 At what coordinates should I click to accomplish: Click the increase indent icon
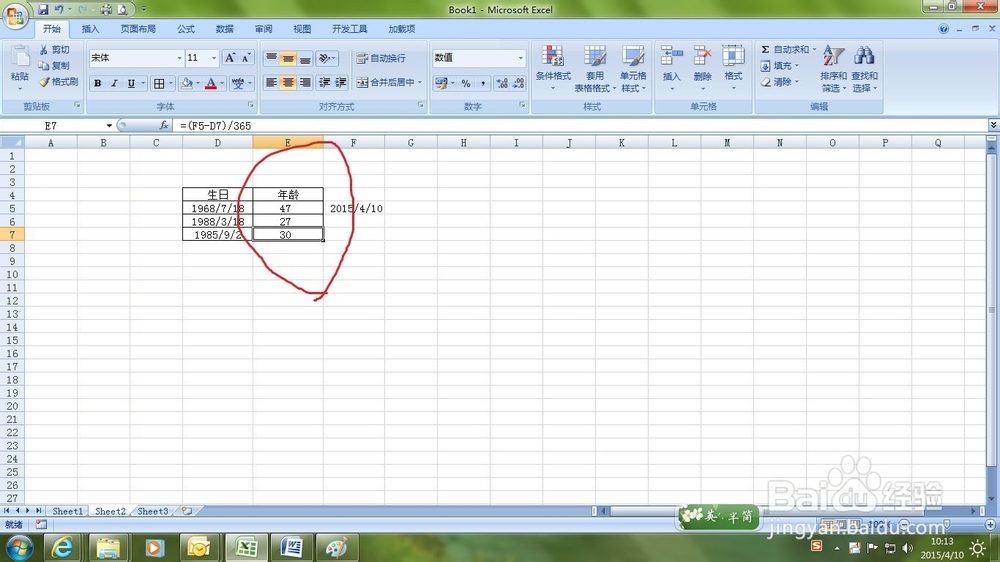coord(341,82)
